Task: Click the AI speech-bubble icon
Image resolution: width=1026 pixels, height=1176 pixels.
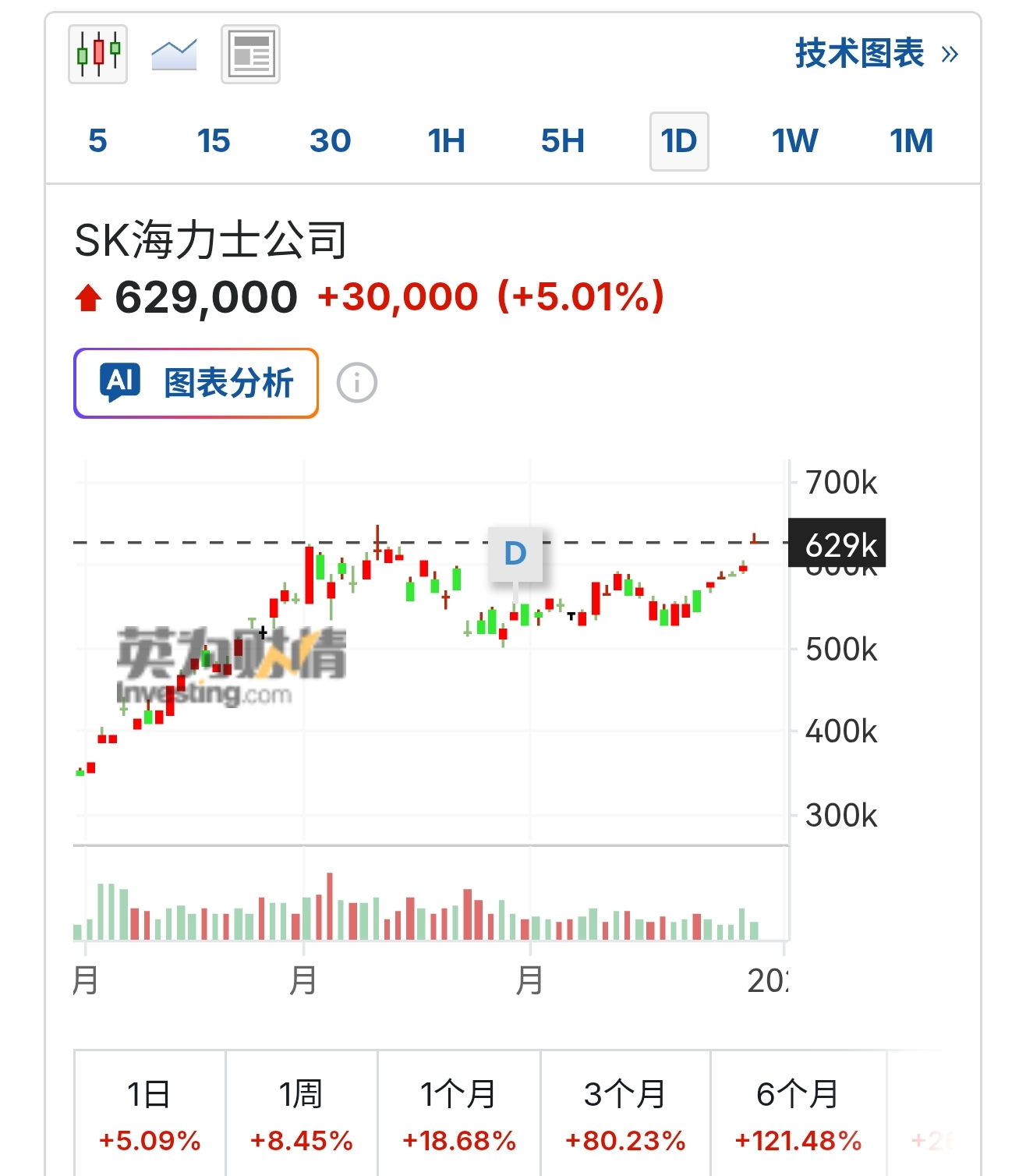Action: [120, 382]
